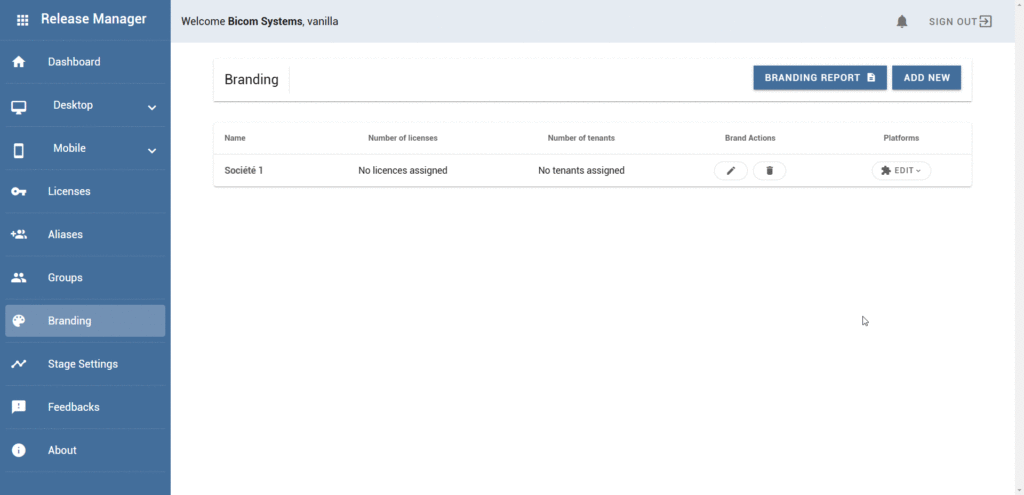Expand the Desktop menu chevron
This screenshot has width=1024, height=495.
[152, 108]
